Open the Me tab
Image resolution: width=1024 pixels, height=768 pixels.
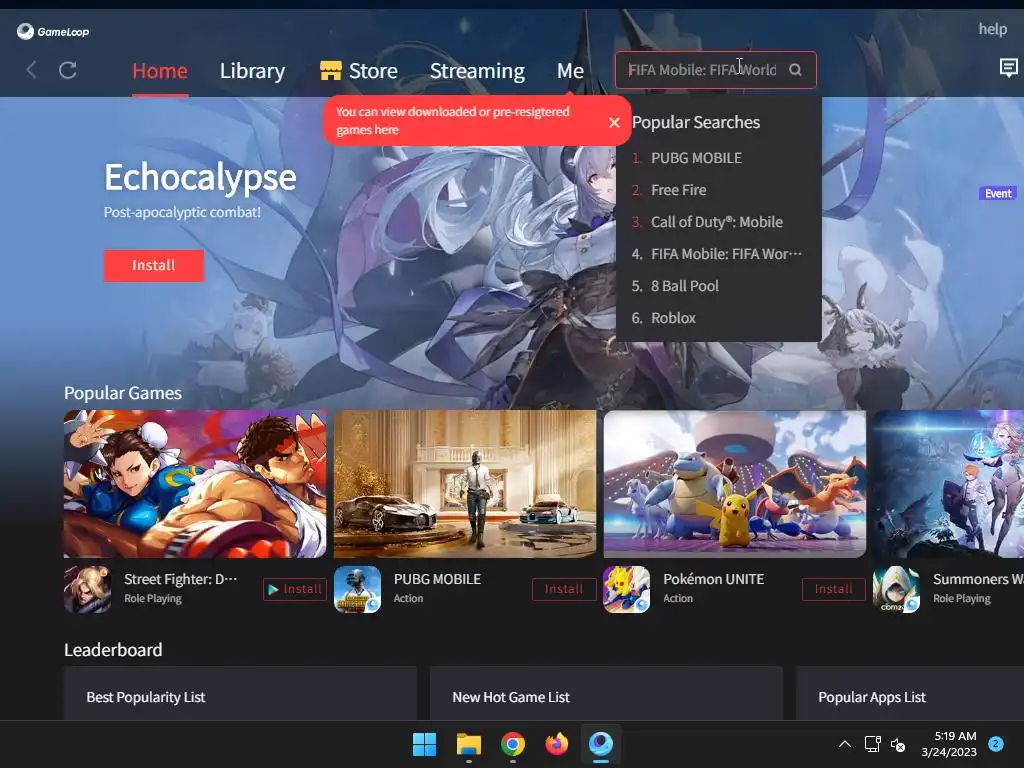(x=570, y=71)
